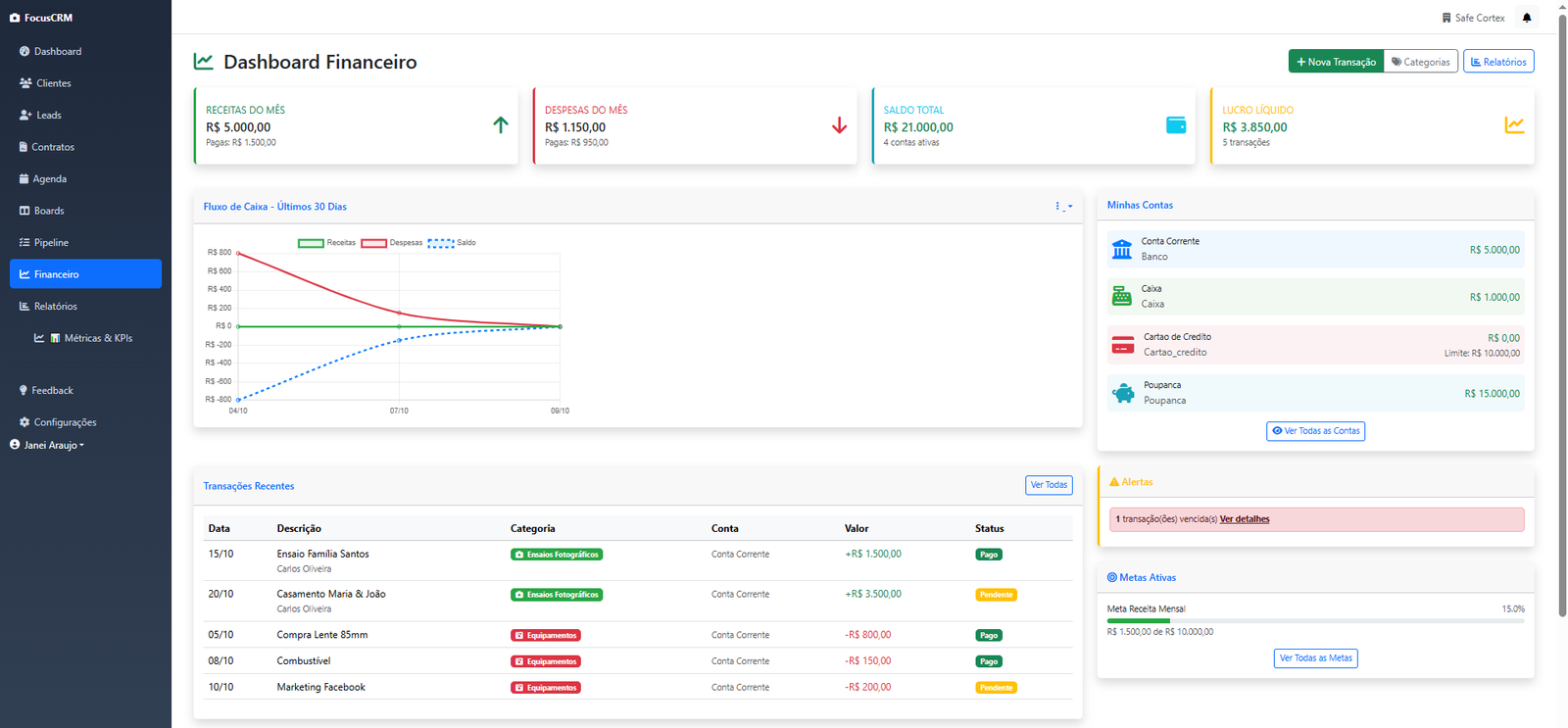Go to Clientes in the sidebar
The width and height of the screenshot is (1568, 728).
point(53,83)
